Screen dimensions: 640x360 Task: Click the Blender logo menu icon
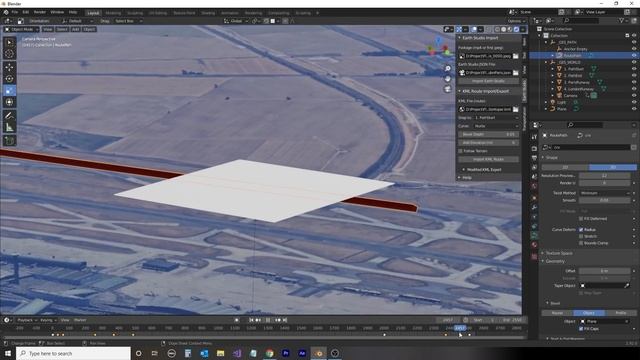tap(6, 13)
